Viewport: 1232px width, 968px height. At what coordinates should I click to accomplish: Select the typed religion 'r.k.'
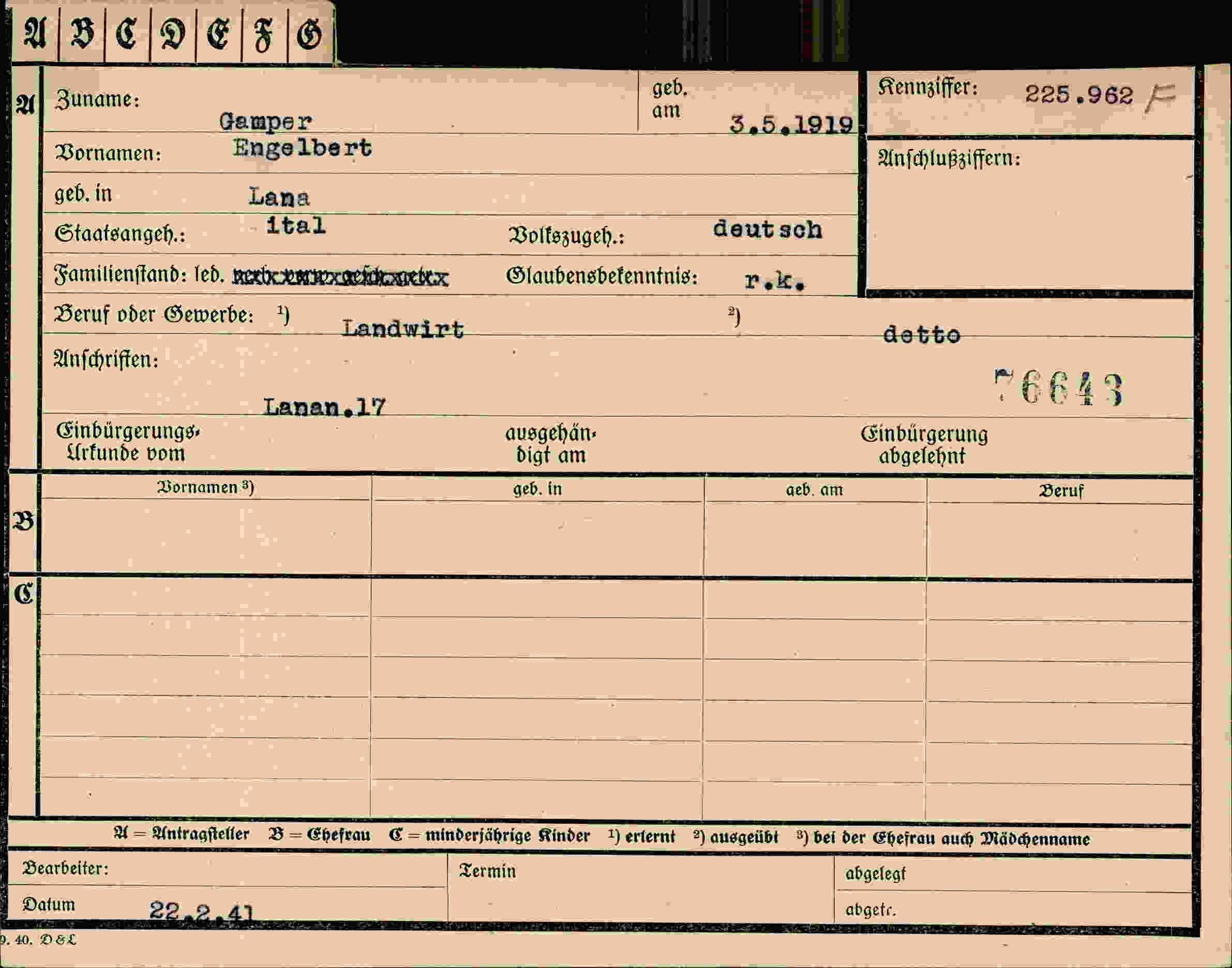[774, 281]
